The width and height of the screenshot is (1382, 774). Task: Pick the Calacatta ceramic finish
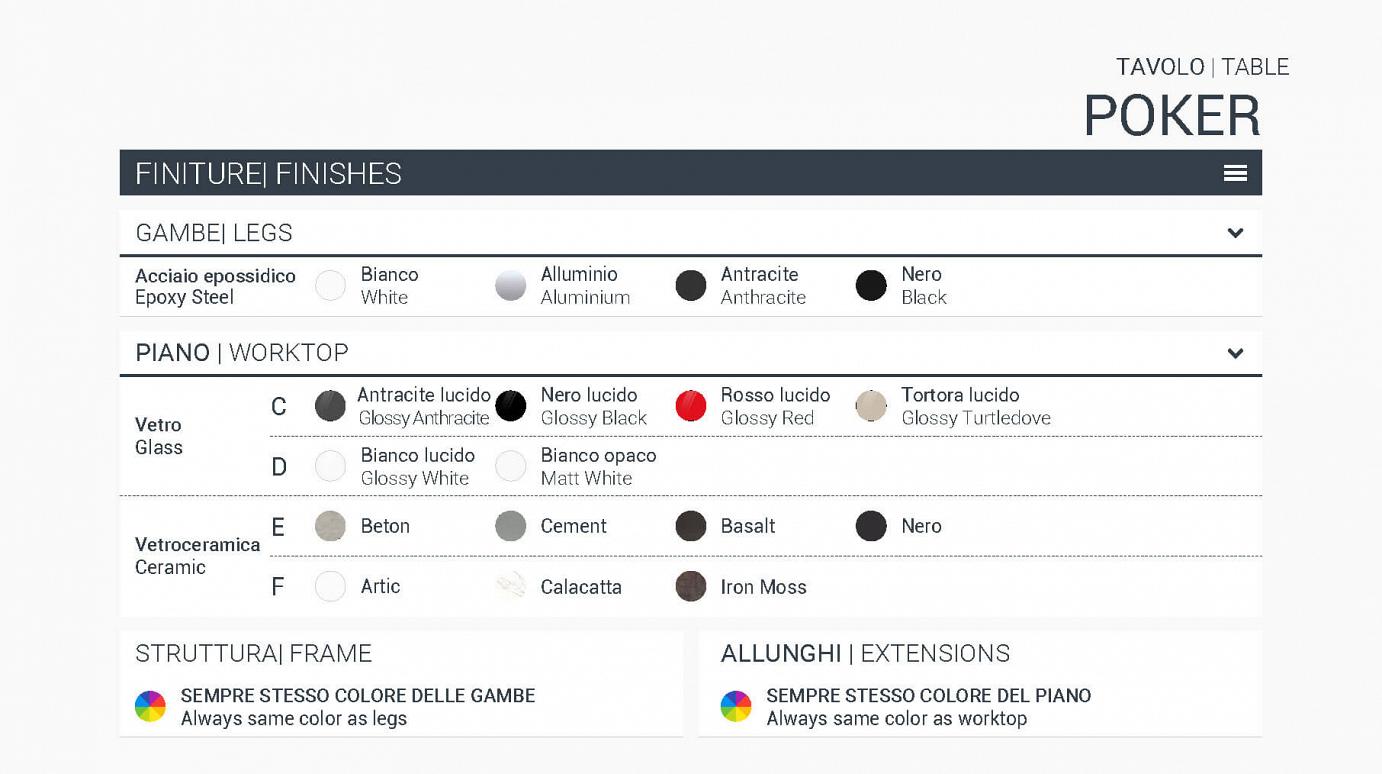click(510, 586)
